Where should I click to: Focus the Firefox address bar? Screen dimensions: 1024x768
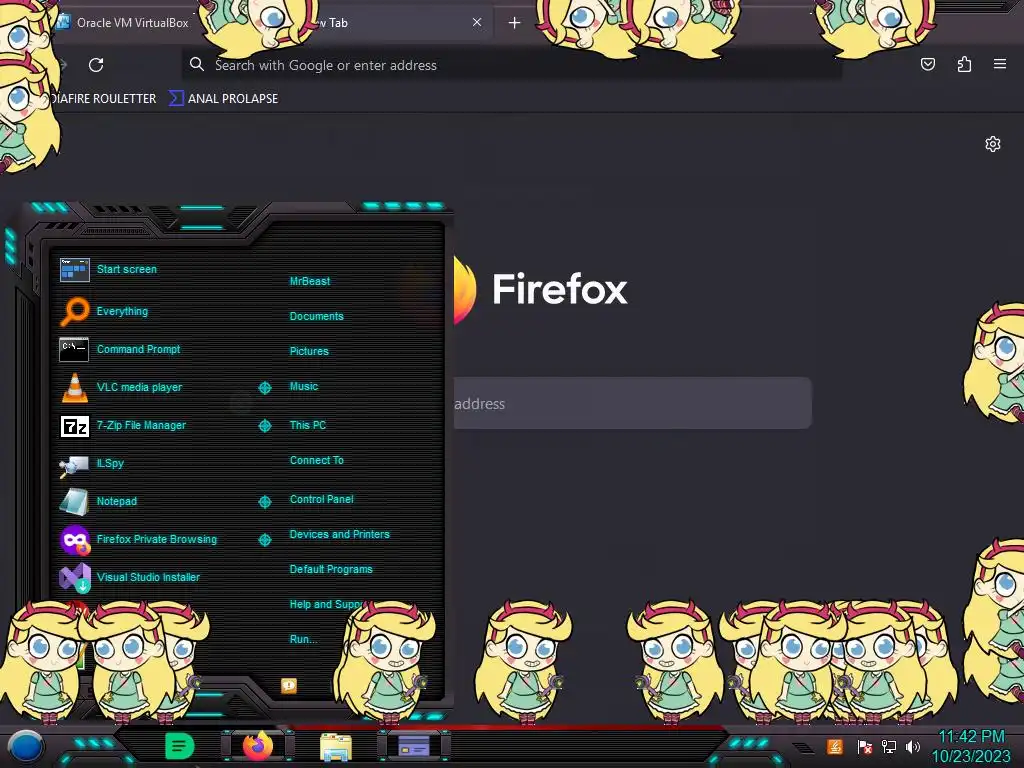coord(511,65)
